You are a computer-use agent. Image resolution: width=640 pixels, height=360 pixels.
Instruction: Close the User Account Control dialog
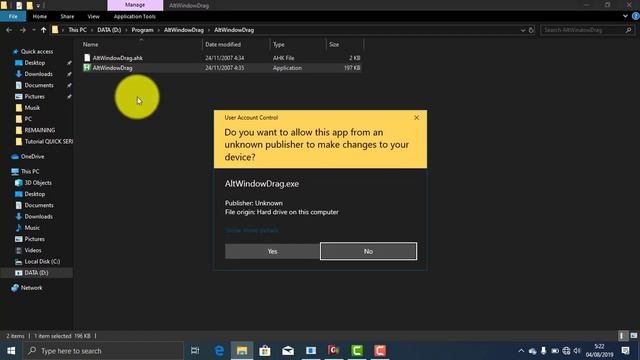[x=416, y=118]
